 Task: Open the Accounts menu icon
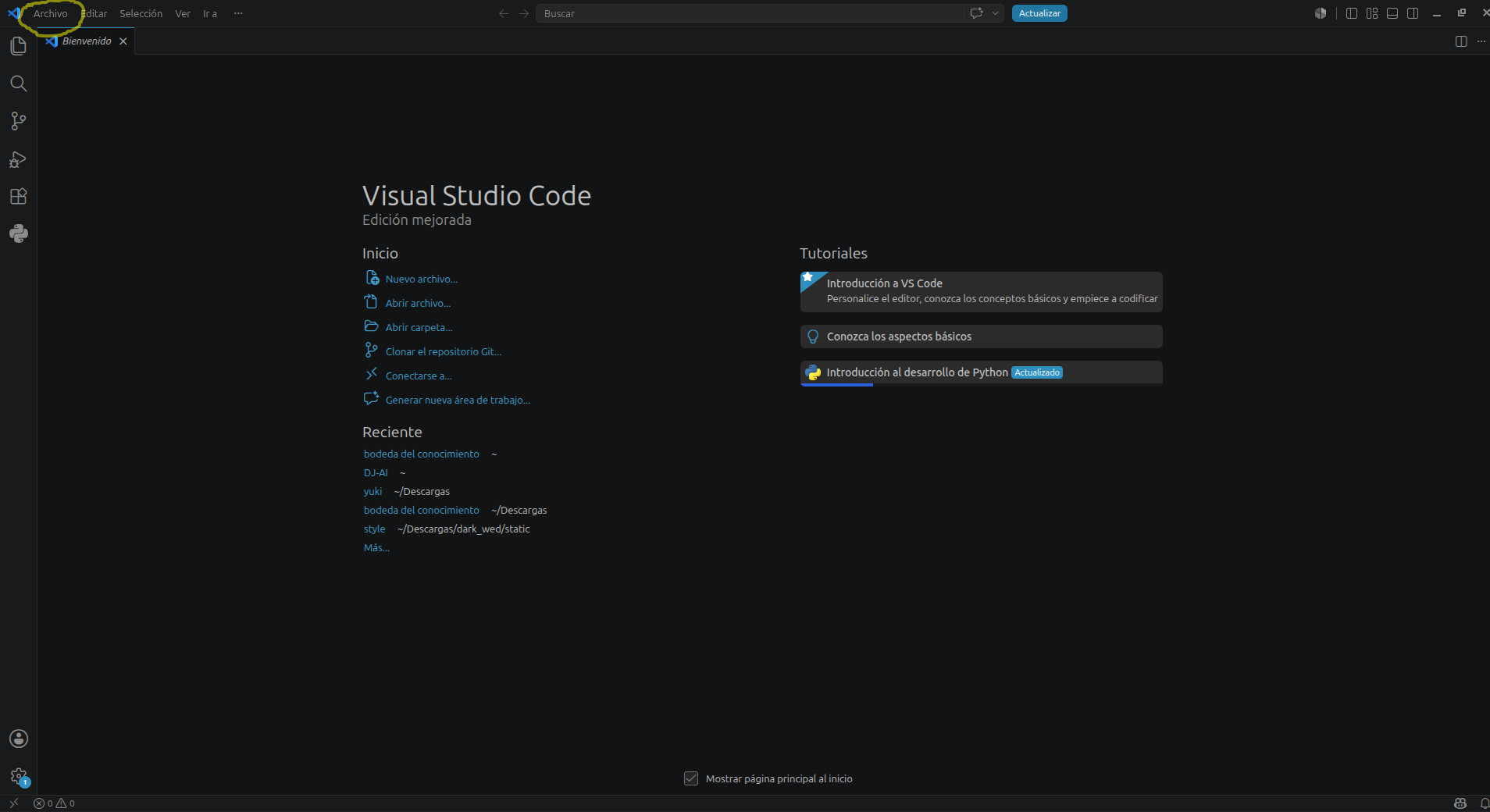click(19, 739)
